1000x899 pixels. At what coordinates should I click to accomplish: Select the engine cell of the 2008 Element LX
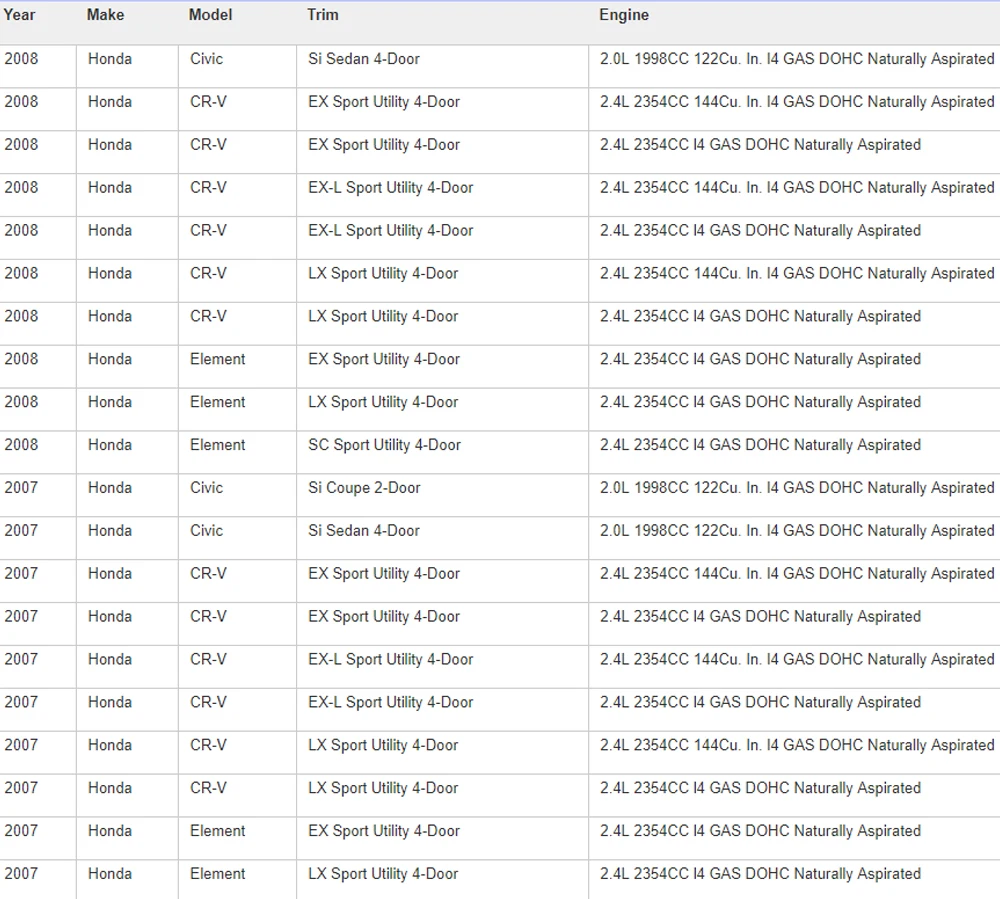760,402
